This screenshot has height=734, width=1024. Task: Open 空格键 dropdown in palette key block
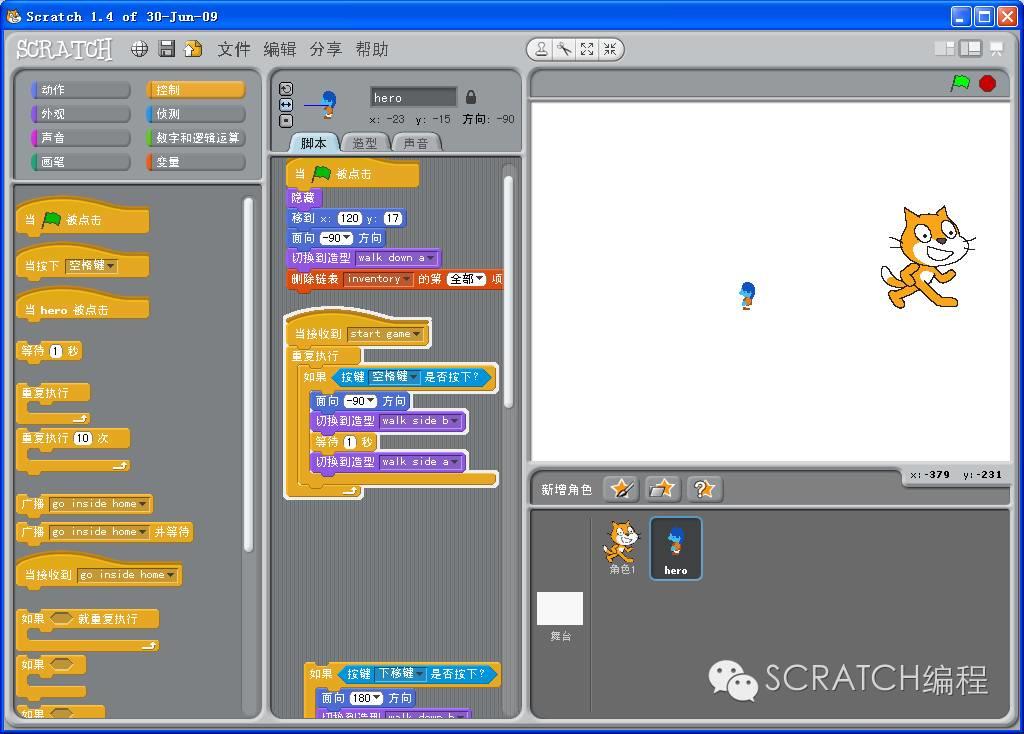coord(111,266)
